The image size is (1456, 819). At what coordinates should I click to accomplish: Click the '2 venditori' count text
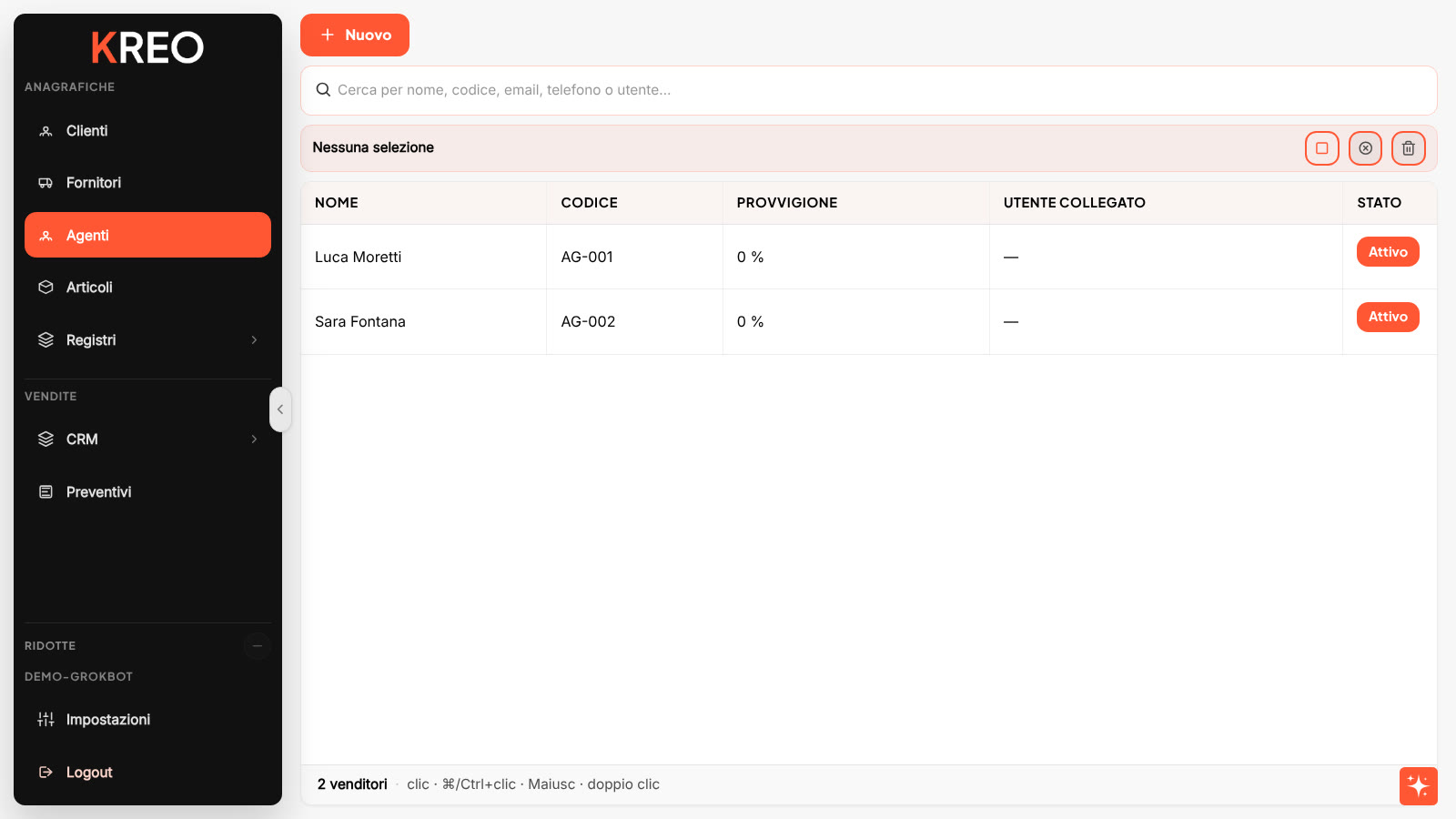coord(352,784)
